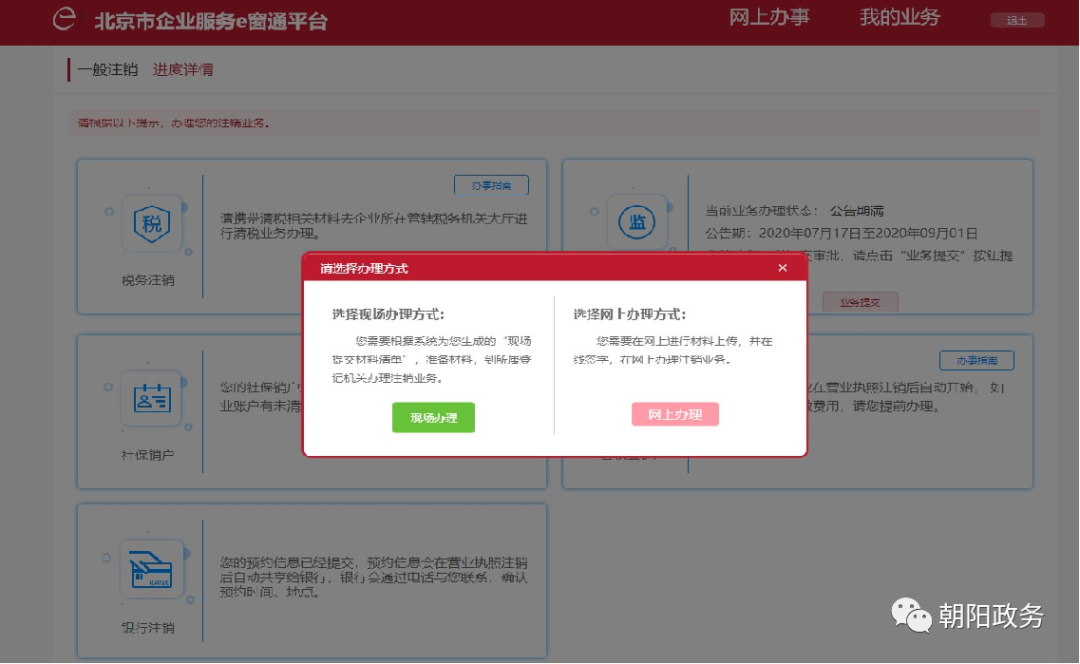Click the 公告期 date range text

[x=842, y=234]
